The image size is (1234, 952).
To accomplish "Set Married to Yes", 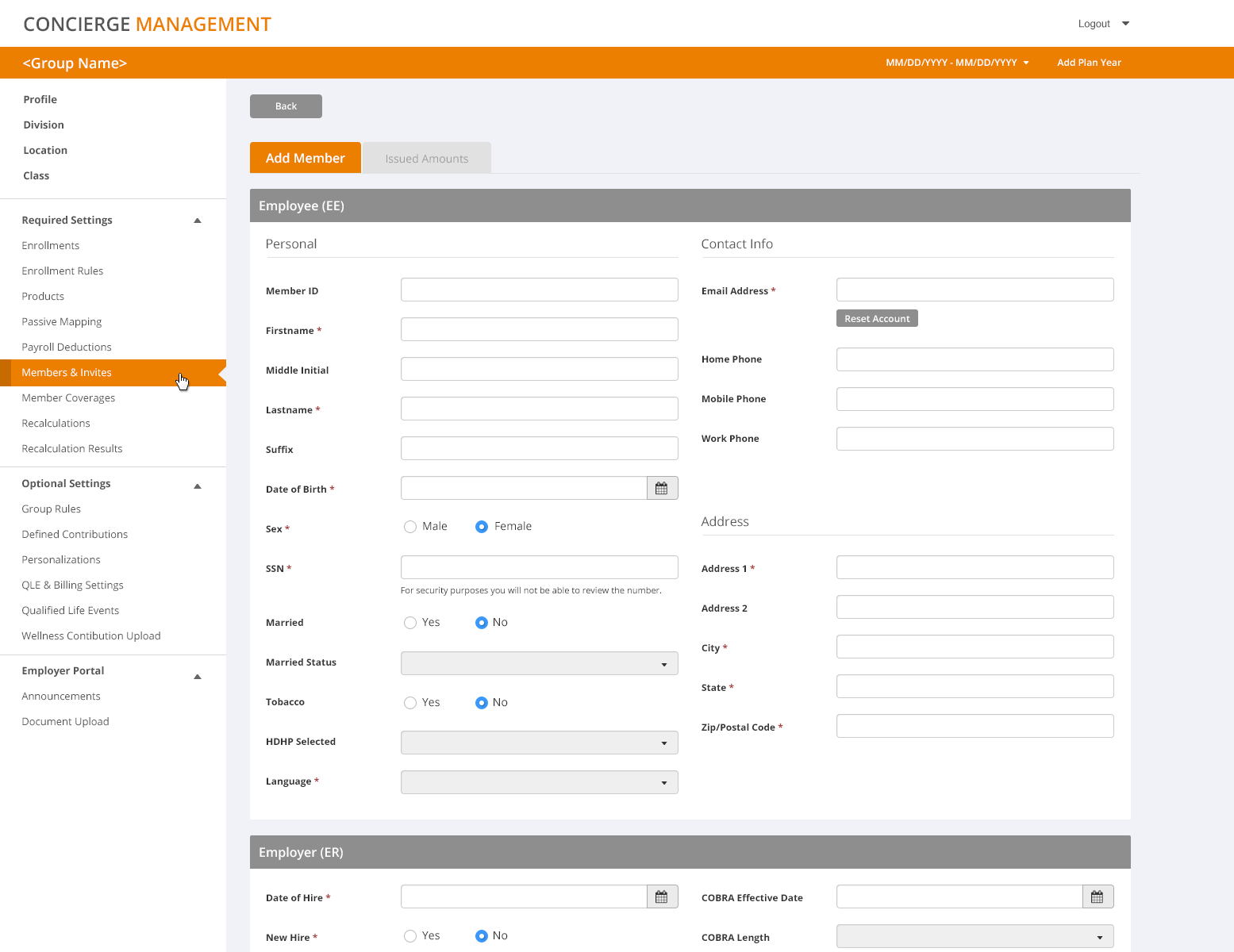I will 410,623.
